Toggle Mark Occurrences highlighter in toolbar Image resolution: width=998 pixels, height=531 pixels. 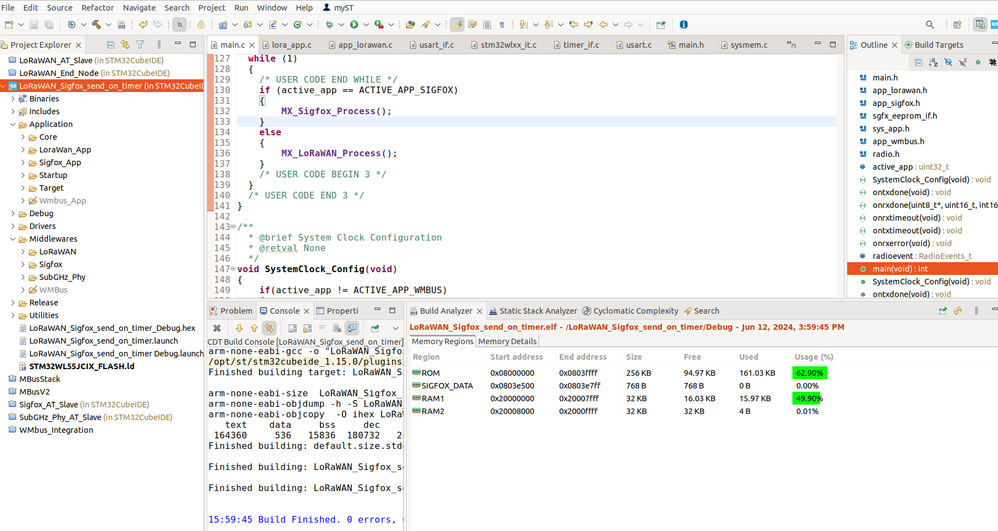pyautogui.click(x=457, y=25)
